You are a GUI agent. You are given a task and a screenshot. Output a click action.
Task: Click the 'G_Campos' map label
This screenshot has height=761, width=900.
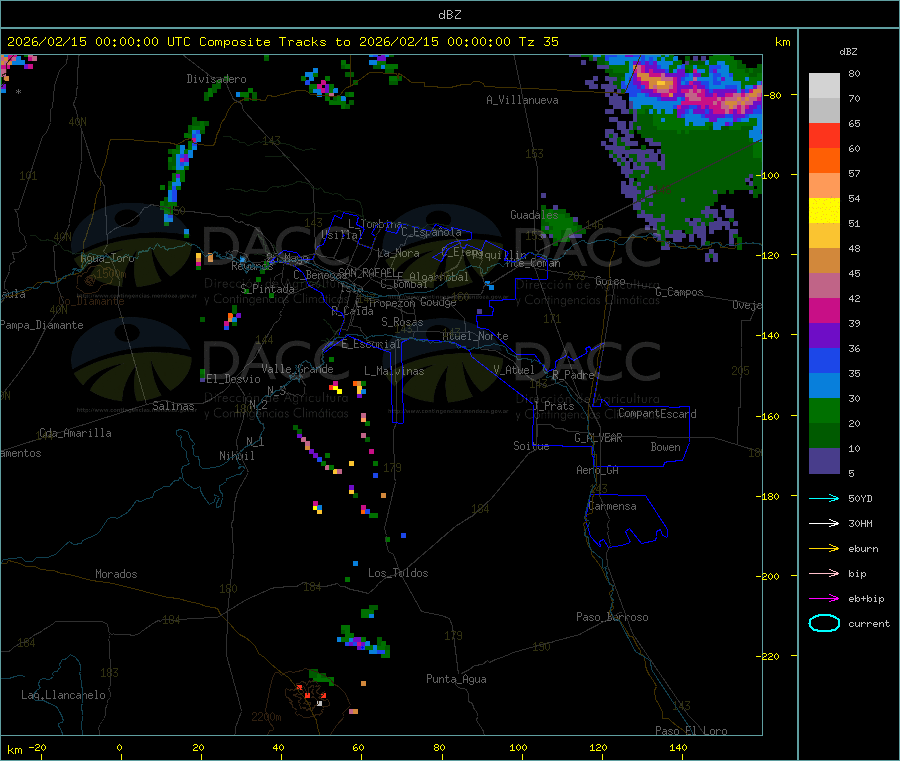(679, 292)
